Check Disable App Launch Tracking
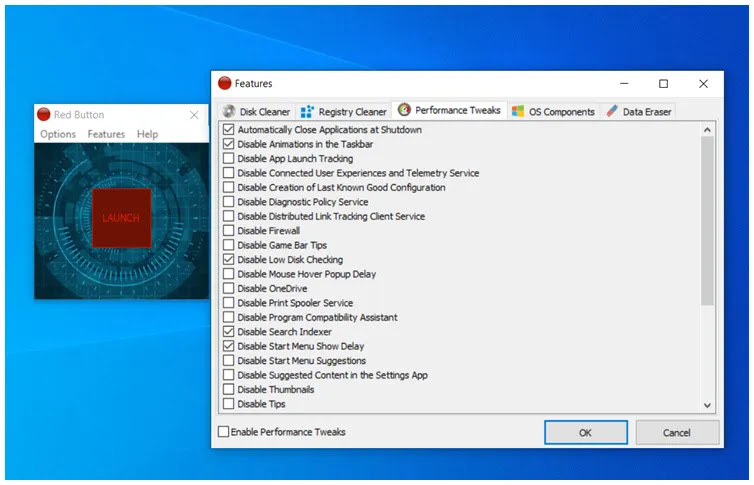Image resolution: width=754 pixels, height=485 pixels. (x=229, y=158)
